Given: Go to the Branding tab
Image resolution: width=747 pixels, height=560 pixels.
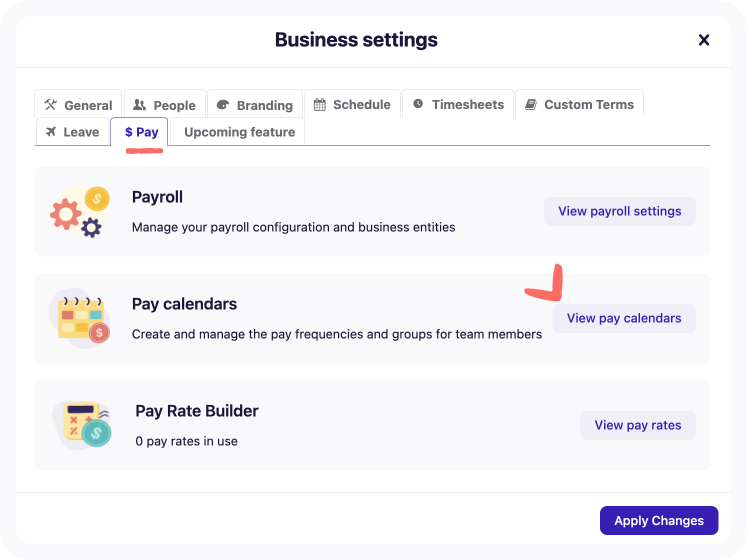Looking at the screenshot, I should tap(255, 105).
